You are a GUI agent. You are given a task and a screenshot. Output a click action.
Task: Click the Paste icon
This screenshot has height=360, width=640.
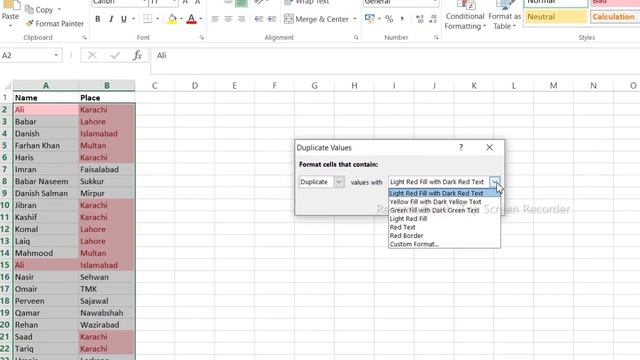point(10,6)
